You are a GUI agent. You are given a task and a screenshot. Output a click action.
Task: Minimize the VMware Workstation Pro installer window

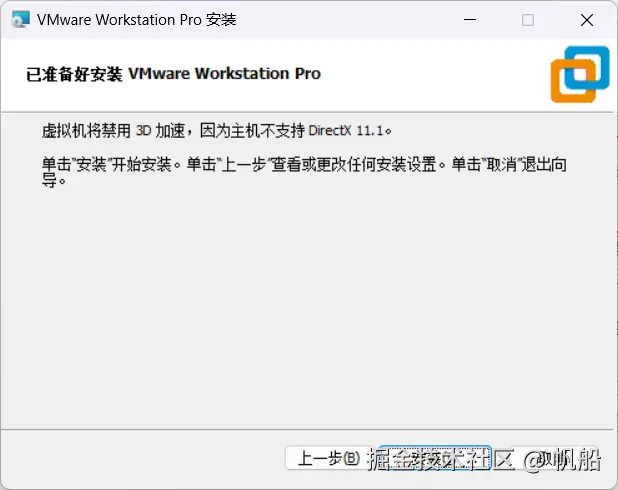point(470,20)
